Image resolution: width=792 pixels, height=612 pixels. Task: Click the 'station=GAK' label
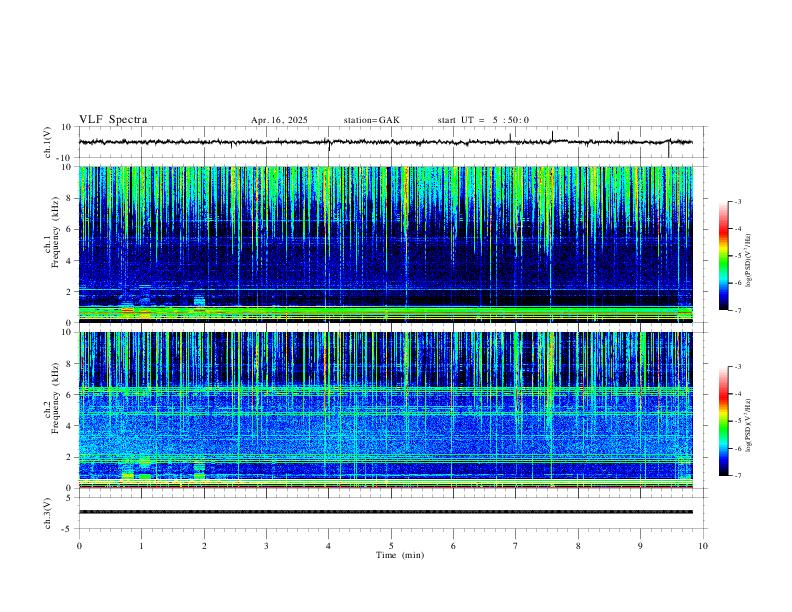371,120
